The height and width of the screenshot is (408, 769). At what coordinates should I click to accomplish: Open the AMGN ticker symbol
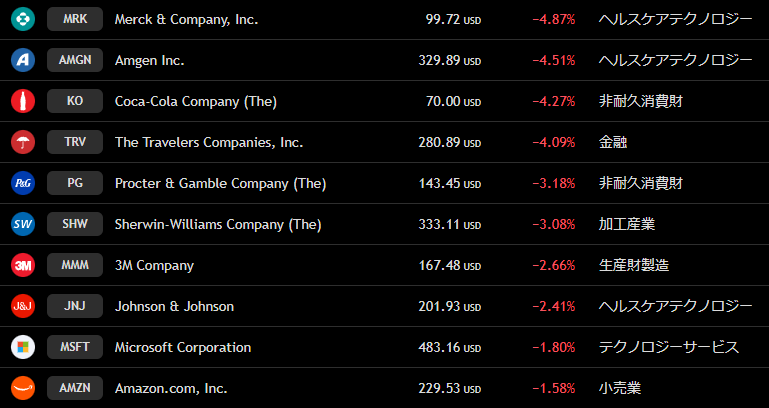pos(75,60)
